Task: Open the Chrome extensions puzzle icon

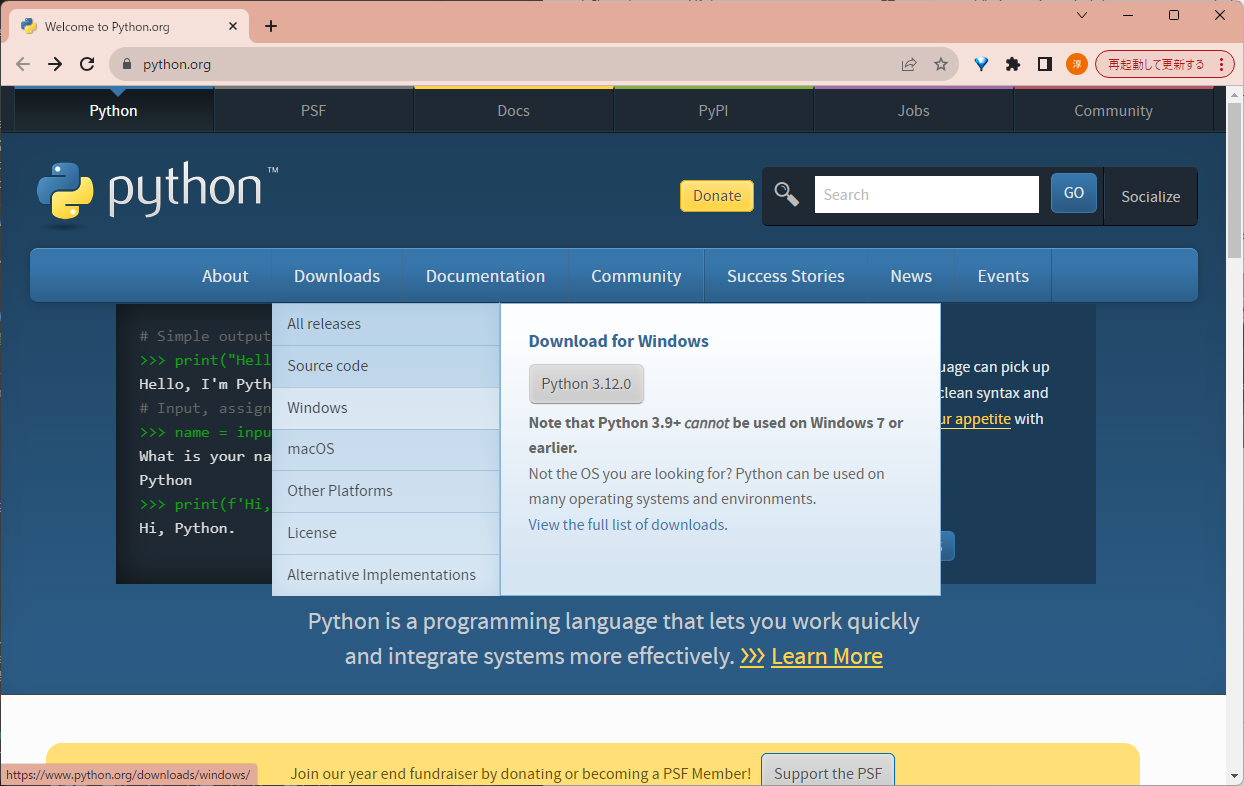Action: click(x=1013, y=64)
